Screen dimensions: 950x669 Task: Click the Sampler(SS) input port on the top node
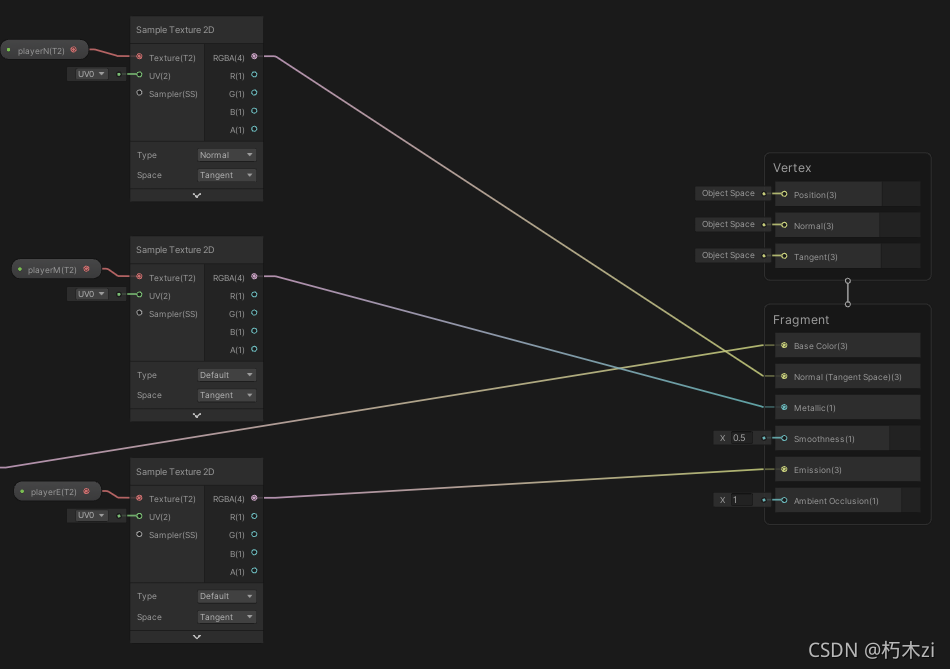138,93
